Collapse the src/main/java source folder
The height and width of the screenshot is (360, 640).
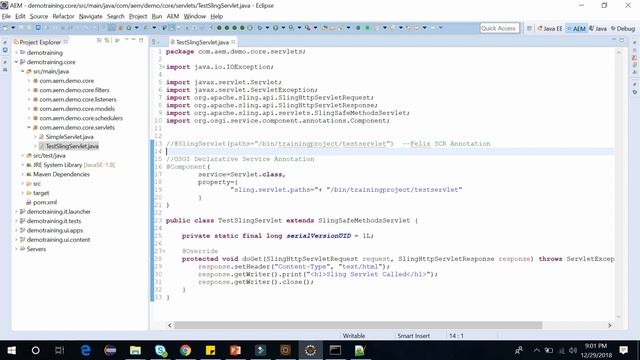pos(23,71)
